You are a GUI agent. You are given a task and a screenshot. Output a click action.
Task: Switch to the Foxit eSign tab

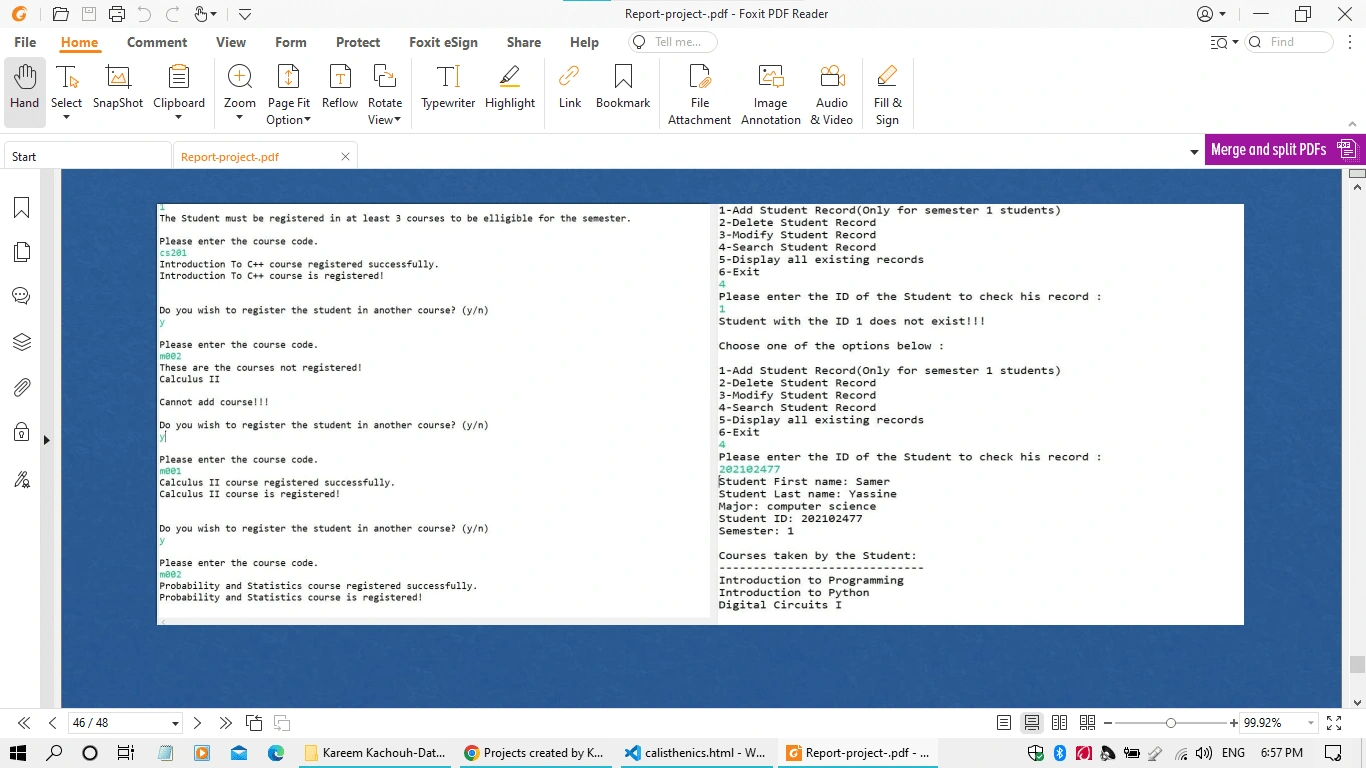click(443, 42)
